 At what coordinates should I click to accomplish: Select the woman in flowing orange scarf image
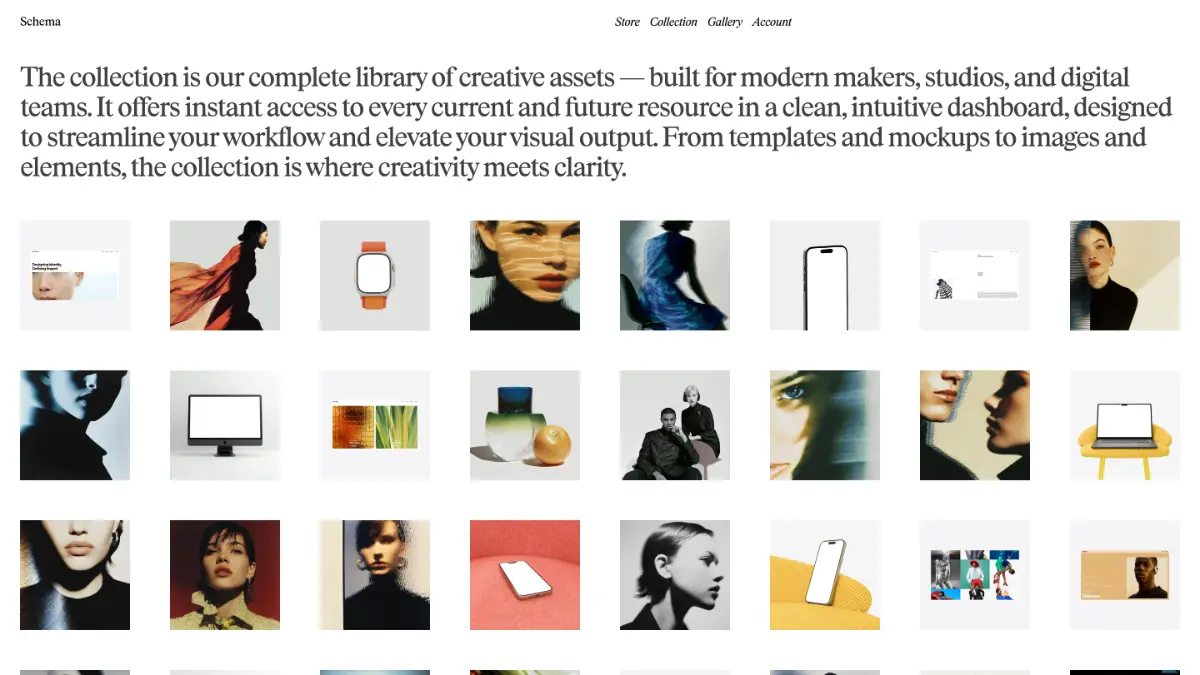point(225,275)
